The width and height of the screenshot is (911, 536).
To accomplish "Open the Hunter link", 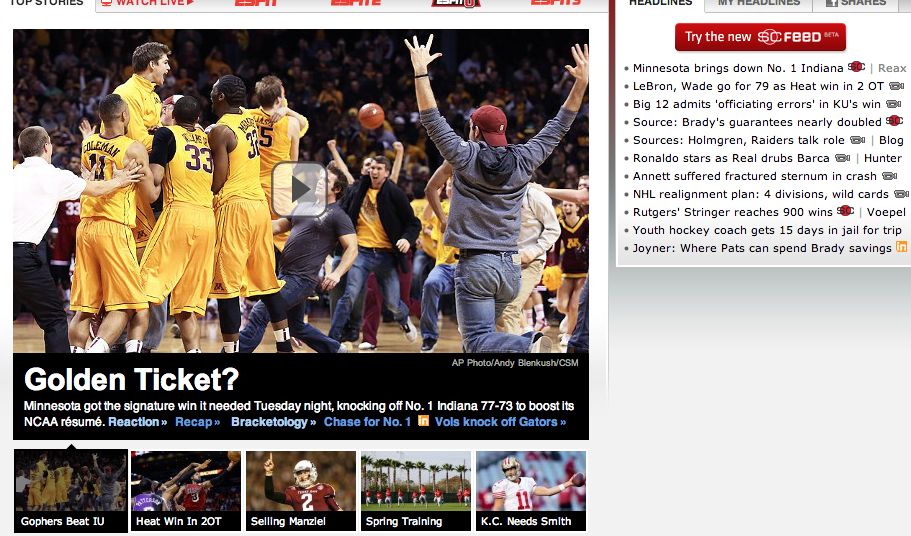I will (883, 158).
